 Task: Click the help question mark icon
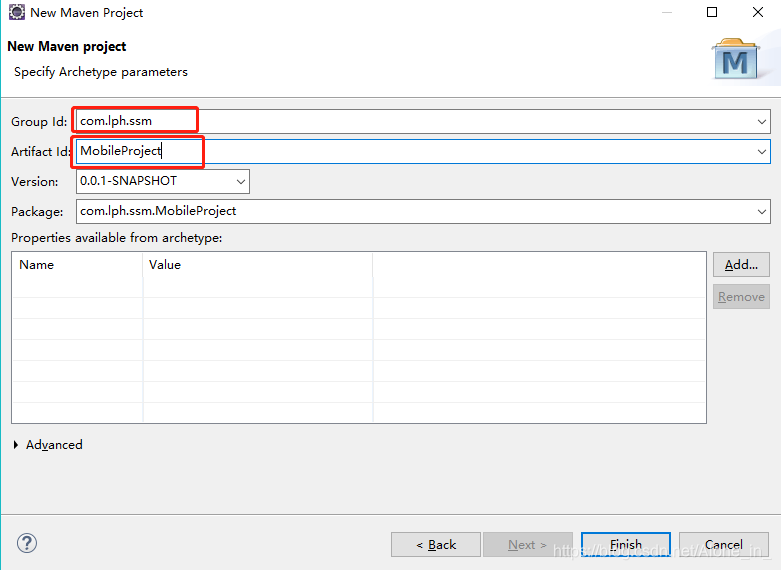click(x=27, y=543)
